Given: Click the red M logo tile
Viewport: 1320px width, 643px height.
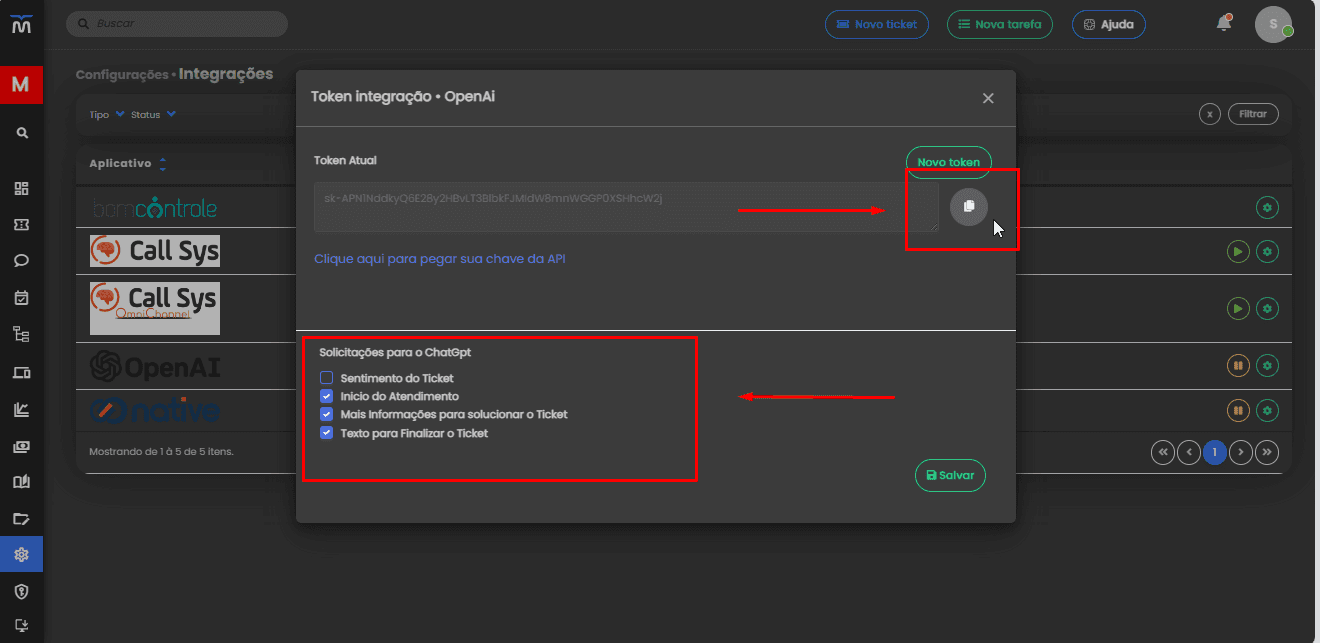Looking at the screenshot, I should tap(22, 84).
